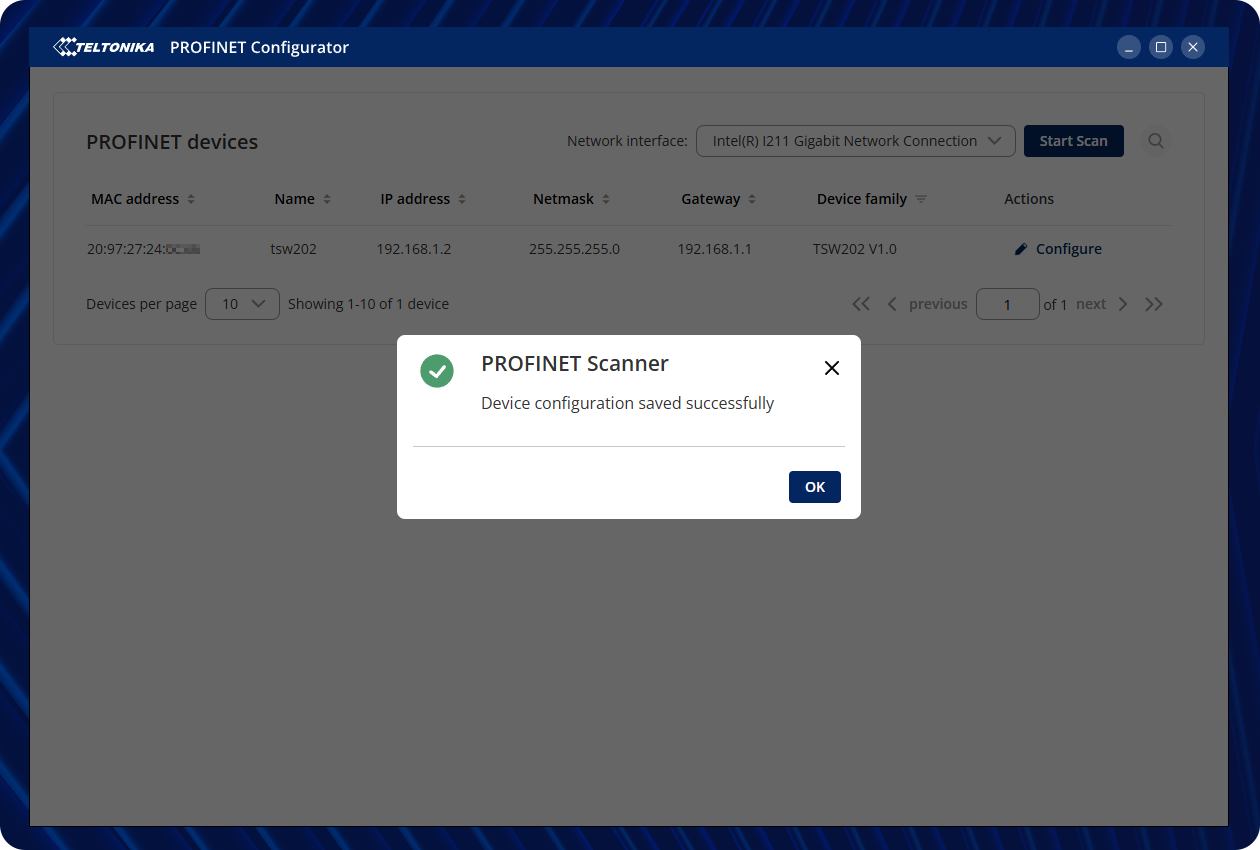Expand the Devices per page dropdown

pos(242,304)
